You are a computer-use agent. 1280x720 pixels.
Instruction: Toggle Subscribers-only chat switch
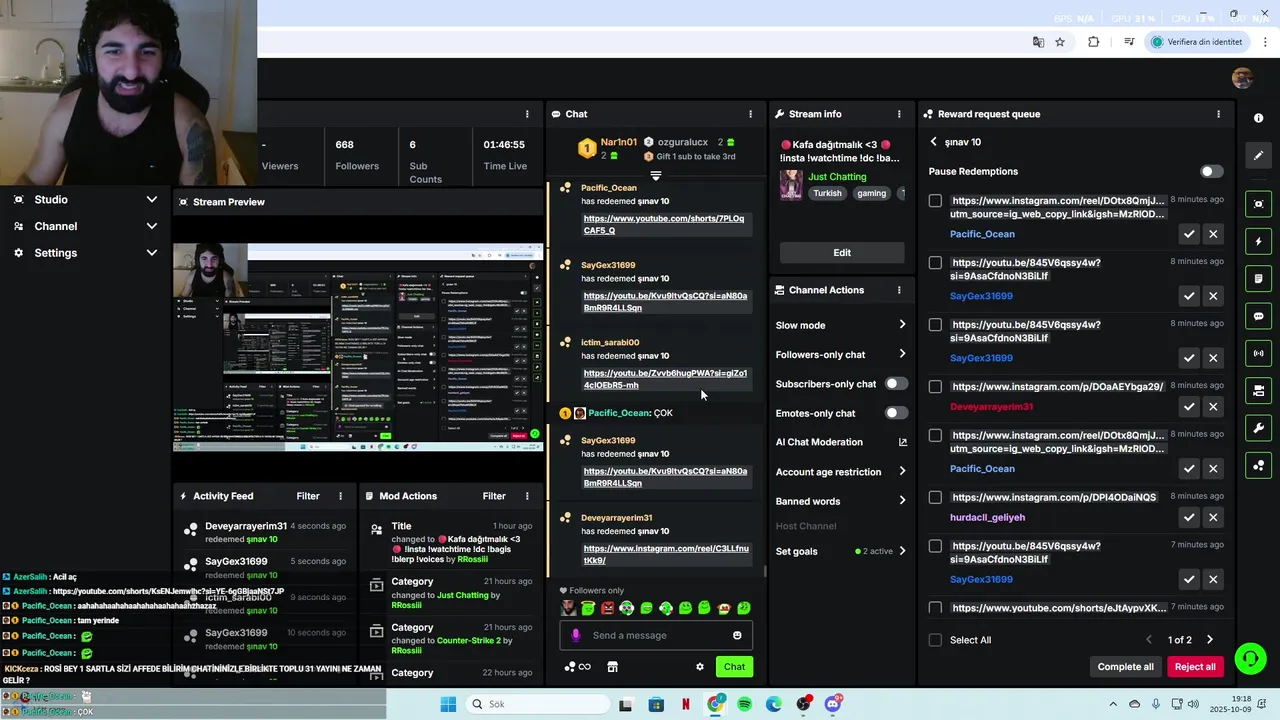[896, 384]
